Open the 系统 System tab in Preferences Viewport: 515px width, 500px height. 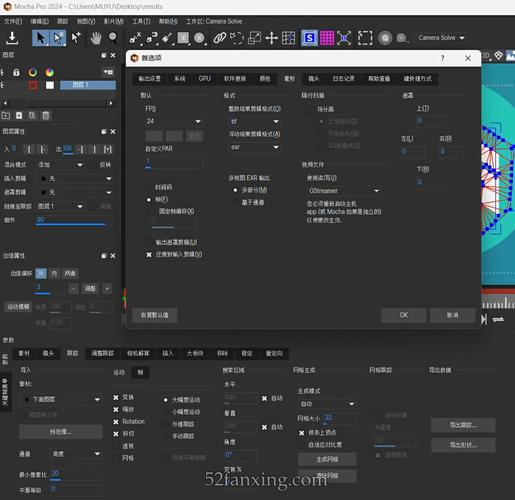click(180, 79)
